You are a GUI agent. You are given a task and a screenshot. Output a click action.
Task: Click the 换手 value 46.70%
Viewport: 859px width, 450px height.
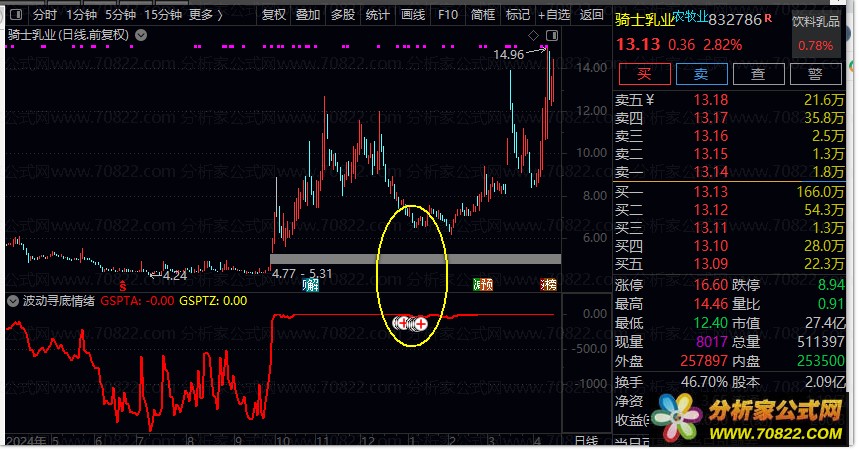tap(704, 382)
